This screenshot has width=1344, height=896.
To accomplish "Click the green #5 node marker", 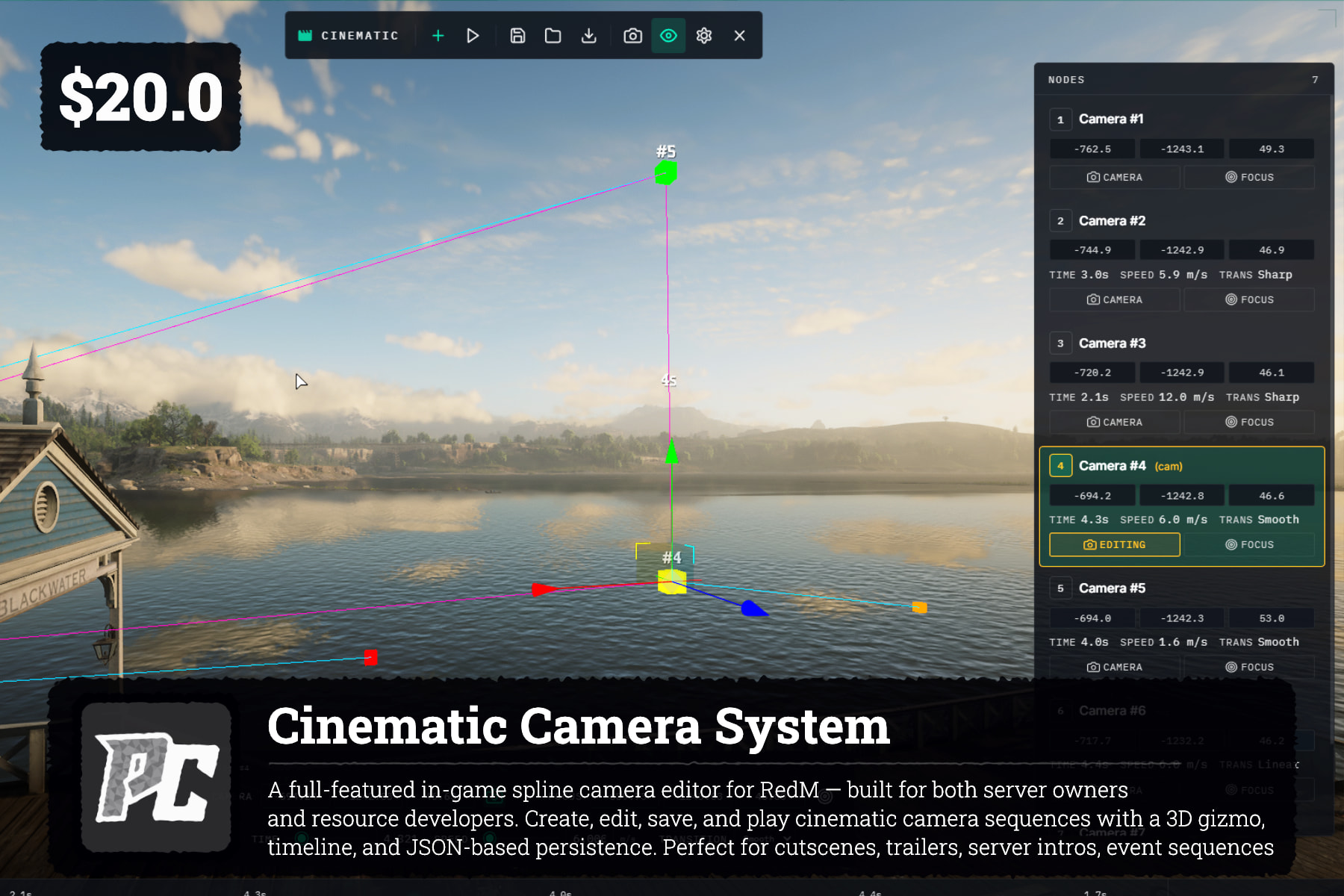I will click(666, 173).
